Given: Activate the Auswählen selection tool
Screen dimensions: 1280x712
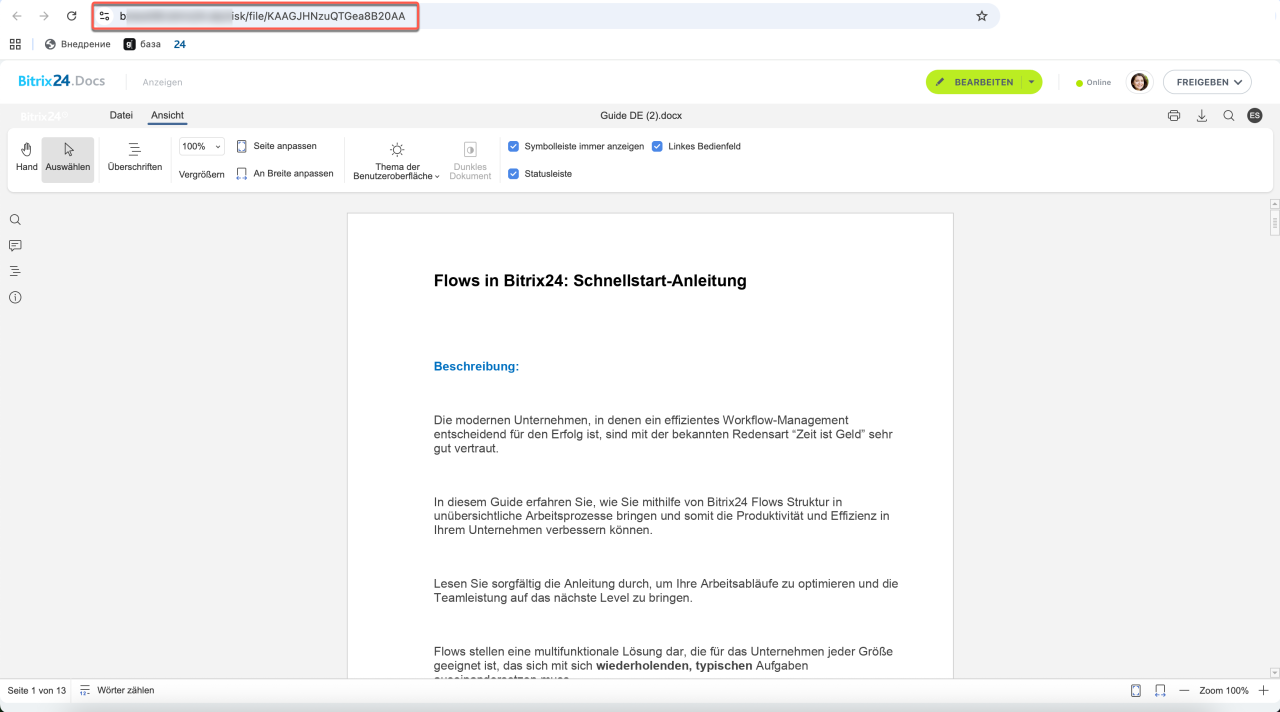Looking at the screenshot, I should click(x=68, y=159).
